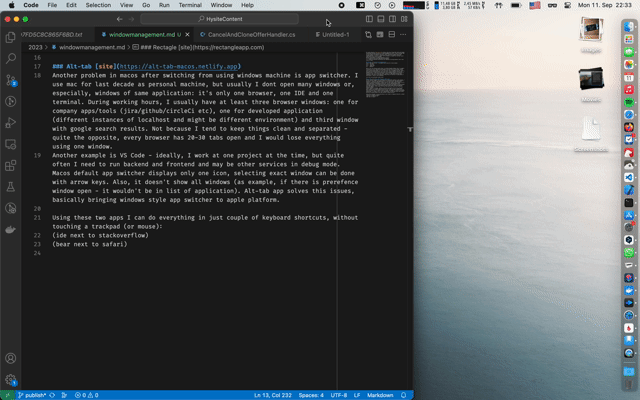Image resolution: width=640 pixels, height=400 pixels.
Task: Open the Accounts menu icon
Action: pos(11,358)
